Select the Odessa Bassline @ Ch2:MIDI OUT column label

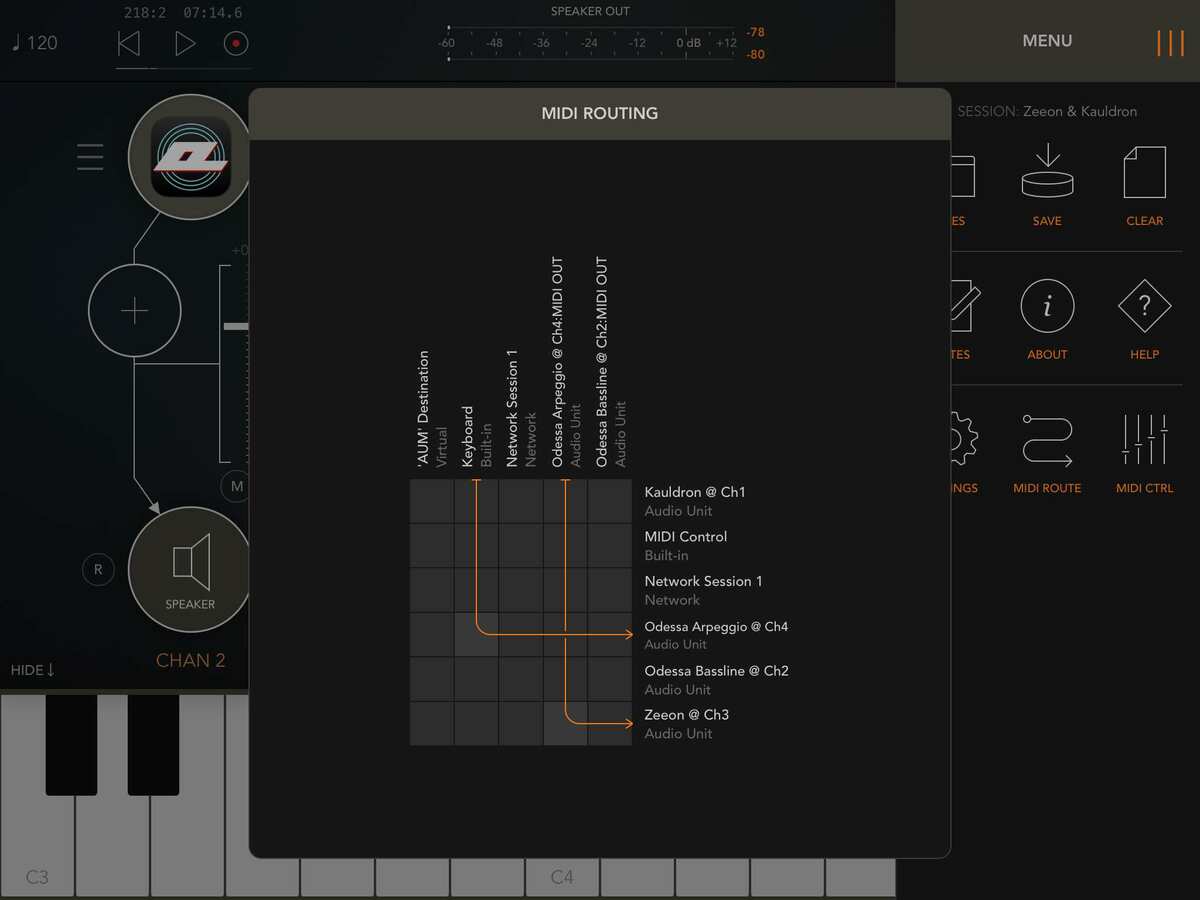click(x=601, y=363)
